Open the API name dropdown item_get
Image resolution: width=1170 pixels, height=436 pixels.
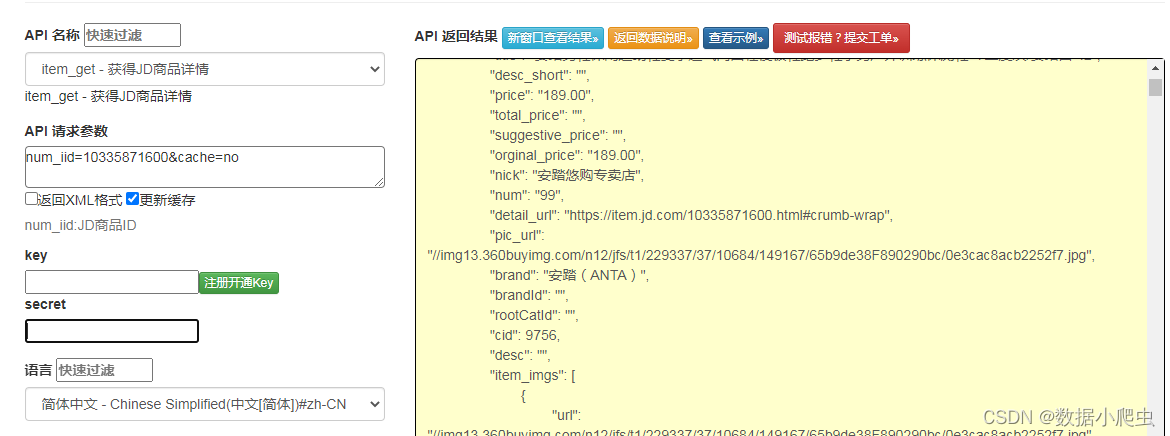tap(205, 69)
